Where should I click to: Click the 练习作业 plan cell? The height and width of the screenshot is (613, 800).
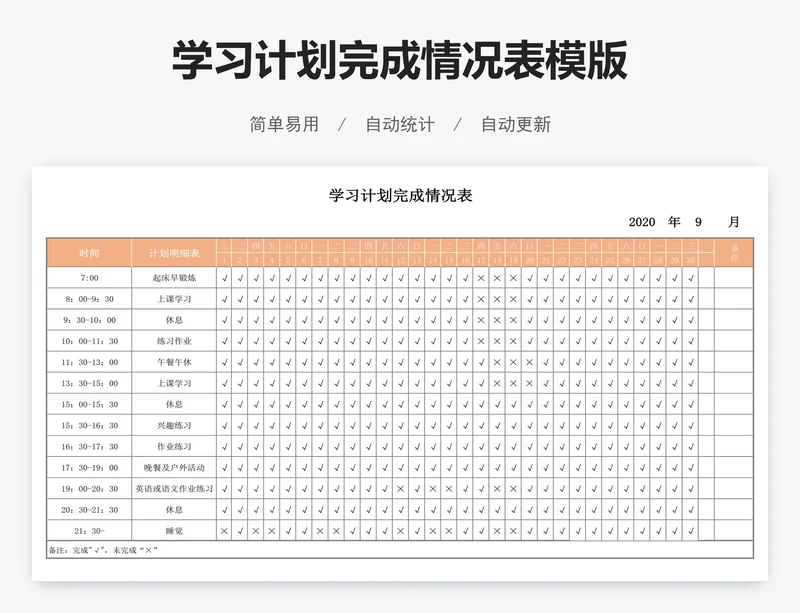[x=174, y=341]
